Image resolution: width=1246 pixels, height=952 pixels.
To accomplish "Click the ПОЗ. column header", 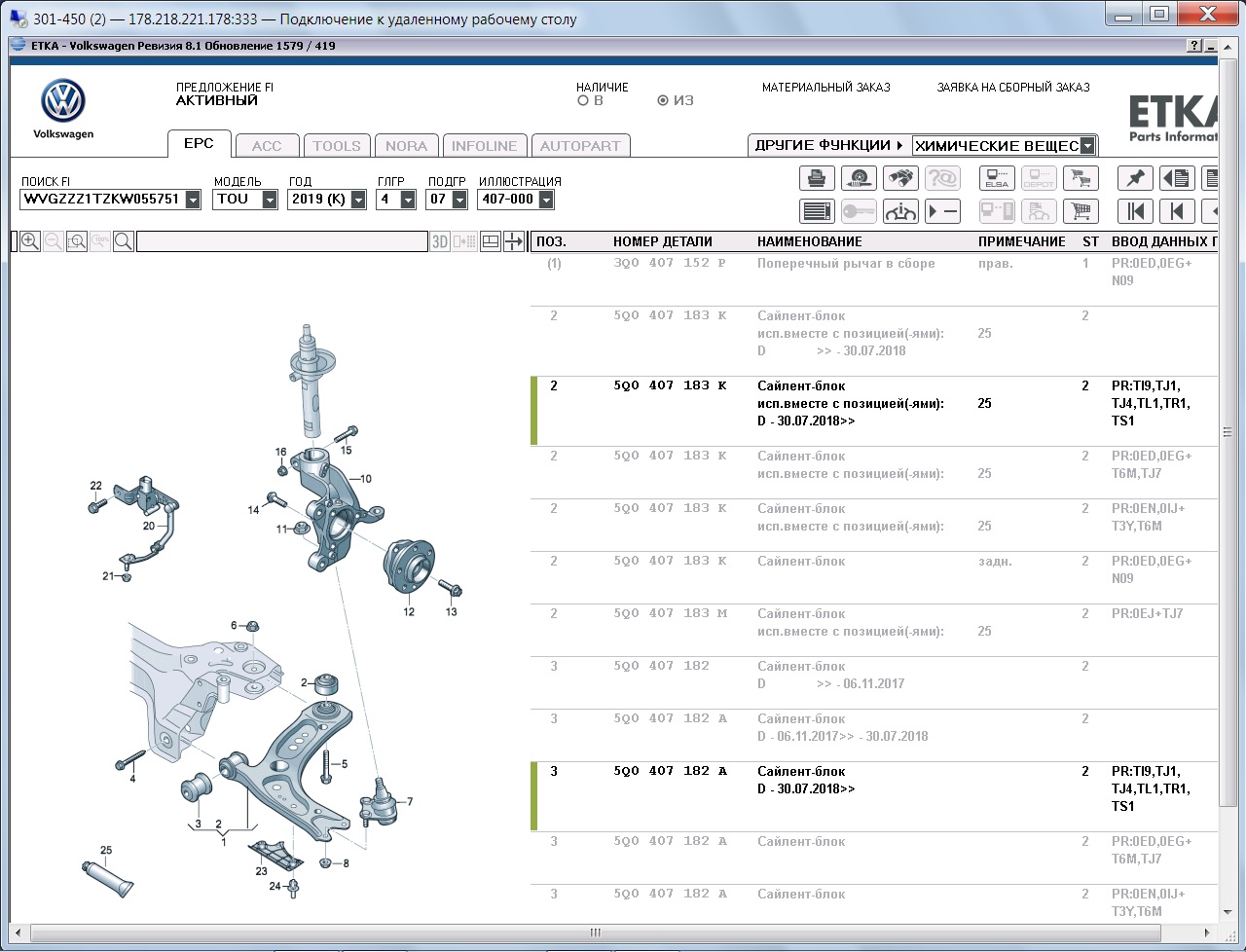I will 551,241.
